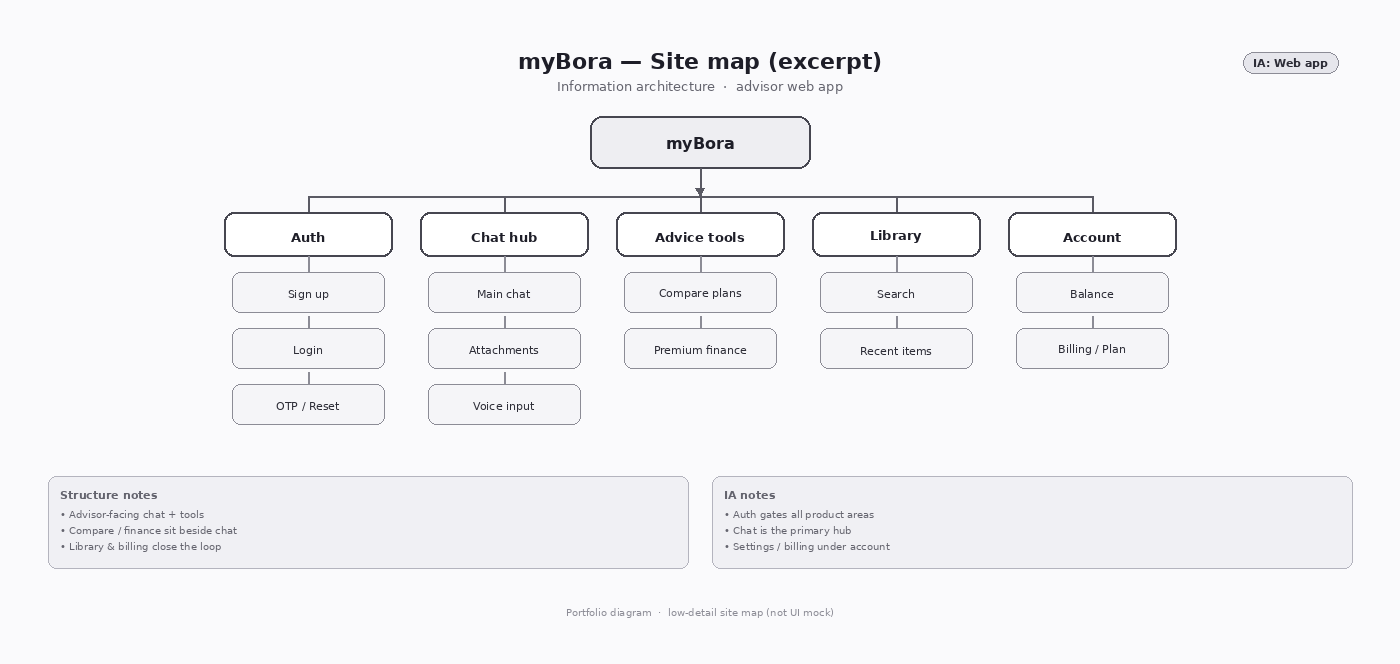This screenshot has width=1400, height=664.
Task: Select the Sign up page box
Action: tap(308, 293)
